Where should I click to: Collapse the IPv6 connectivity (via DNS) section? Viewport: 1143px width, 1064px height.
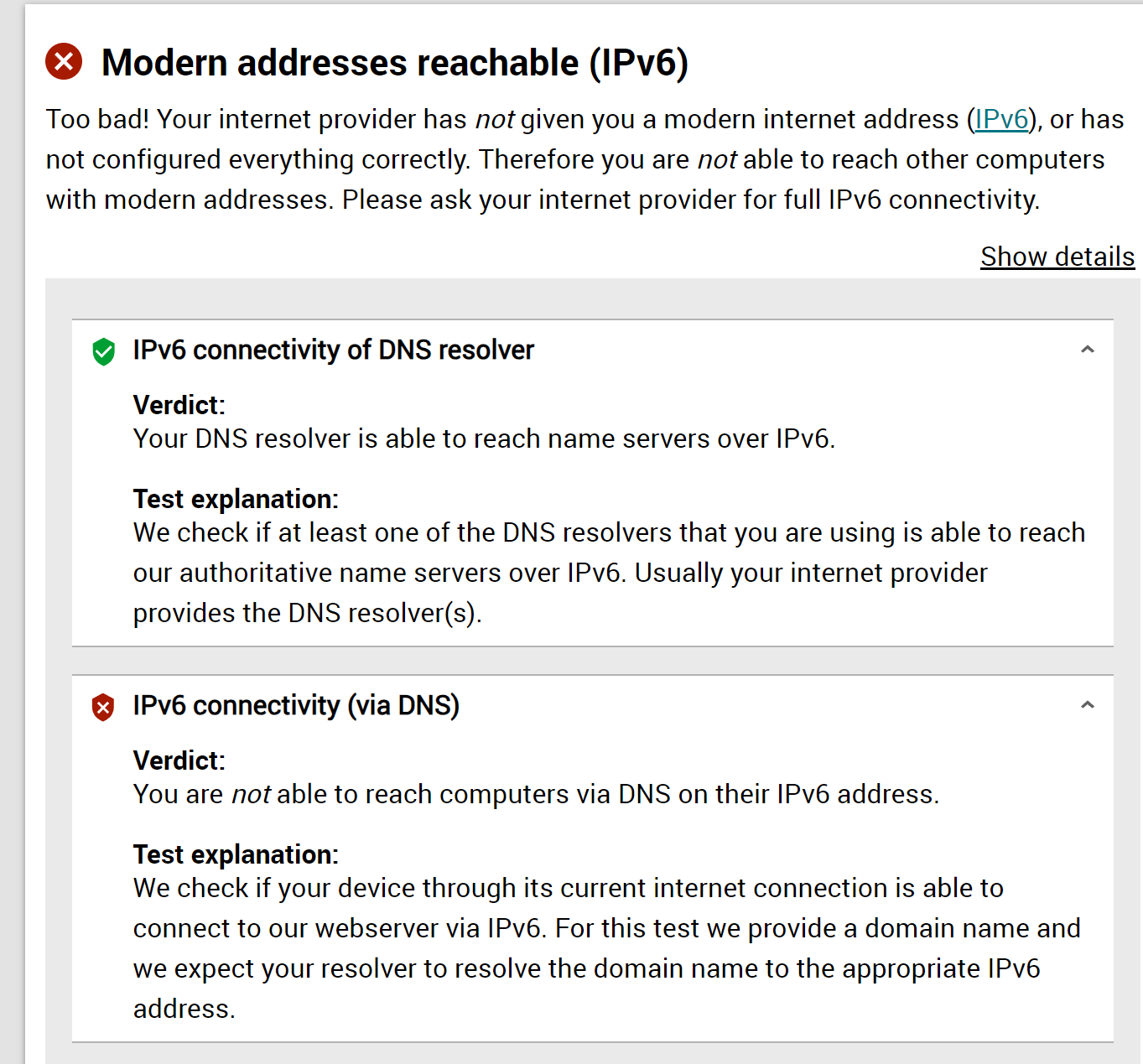pyautogui.click(x=1087, y=705)
